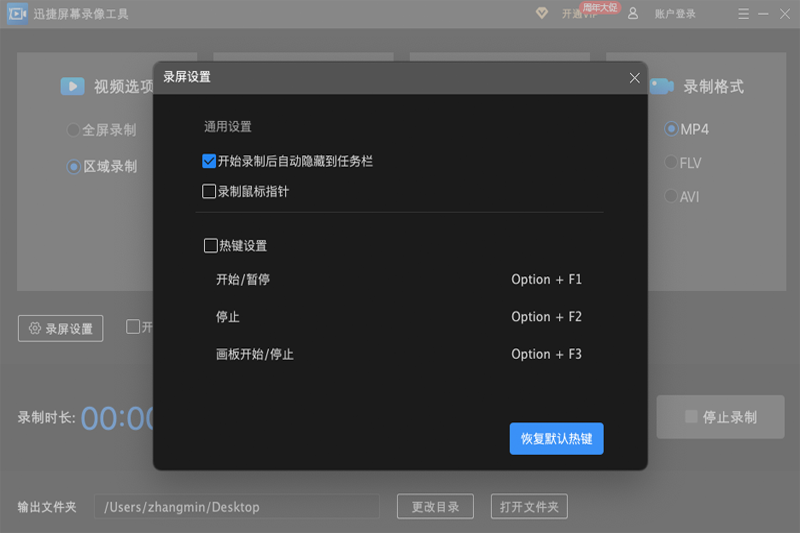Close the 录屏设置 dialog
The image size is (800, 533).
(634, 78)
